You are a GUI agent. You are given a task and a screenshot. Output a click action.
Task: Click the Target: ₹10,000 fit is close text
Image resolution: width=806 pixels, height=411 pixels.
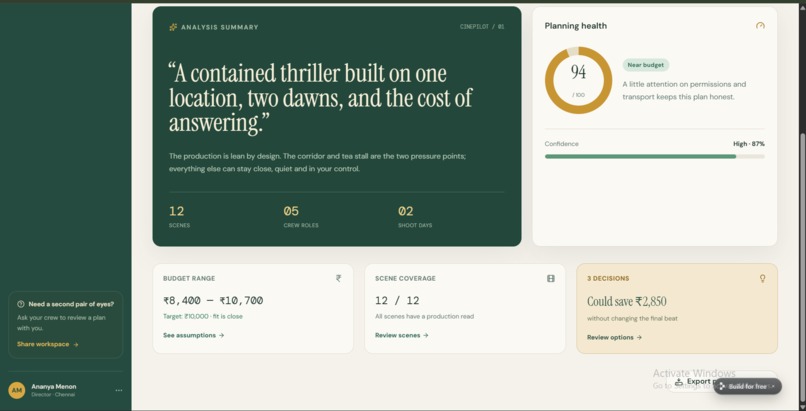[x=203, y=316]
